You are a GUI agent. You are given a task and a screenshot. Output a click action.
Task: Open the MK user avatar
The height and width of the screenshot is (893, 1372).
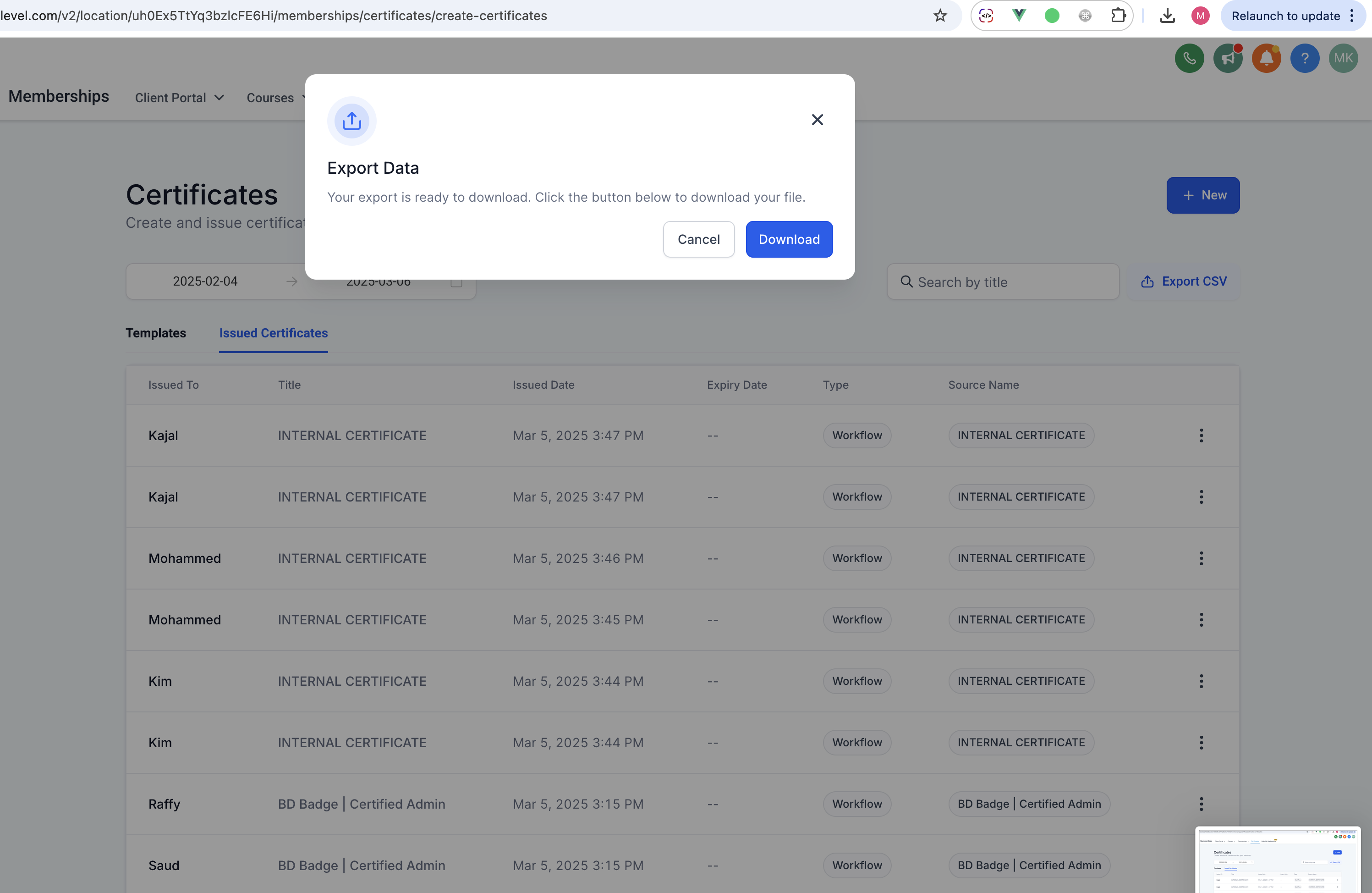(1343, 58)
